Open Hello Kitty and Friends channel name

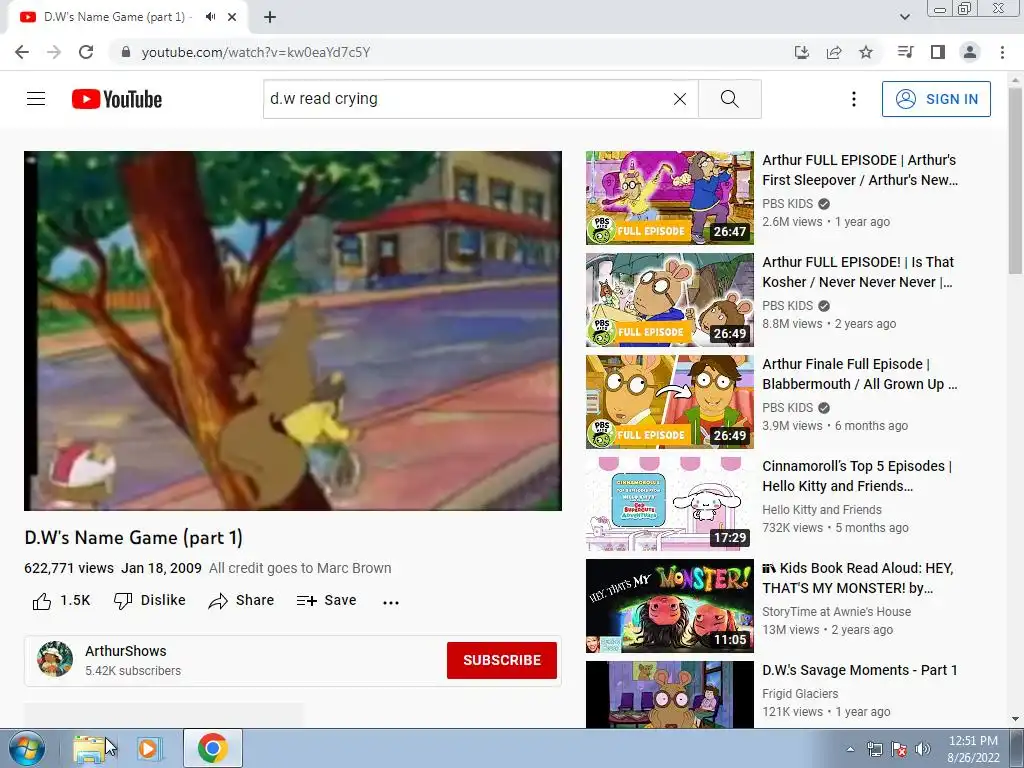pyautogui.click(x=822, y=509)
